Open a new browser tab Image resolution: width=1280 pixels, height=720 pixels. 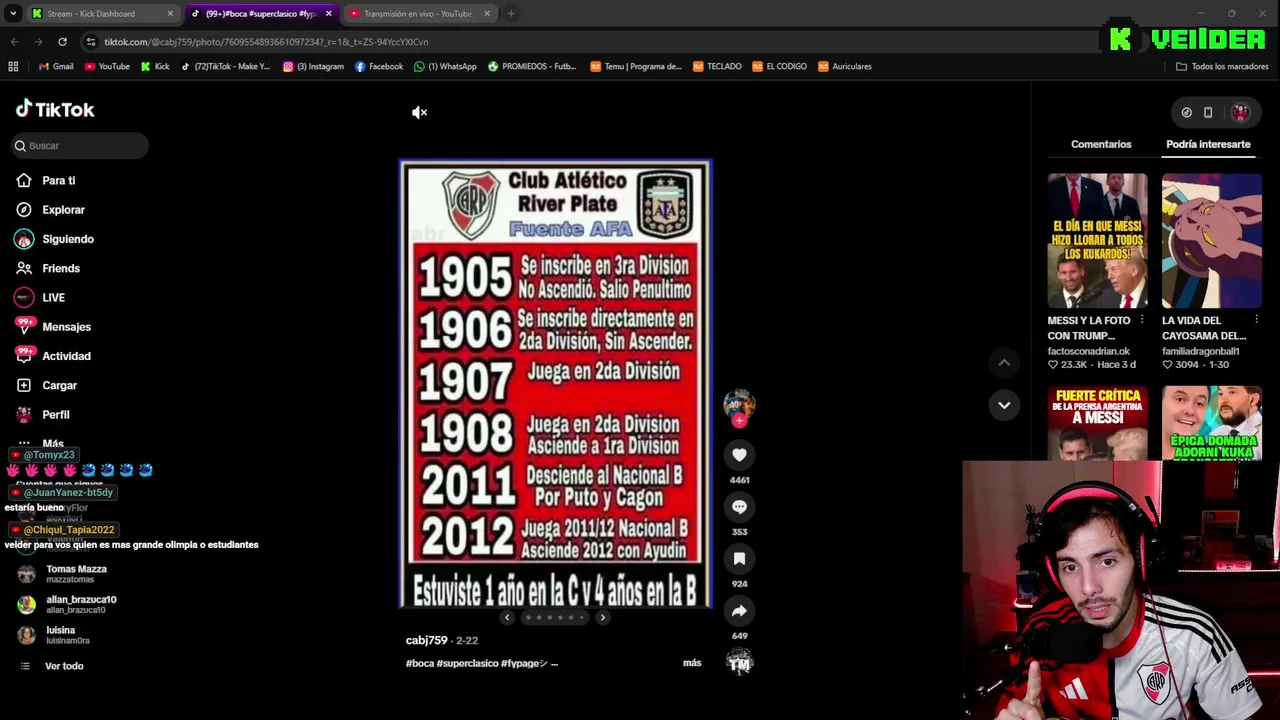point(510,14)
